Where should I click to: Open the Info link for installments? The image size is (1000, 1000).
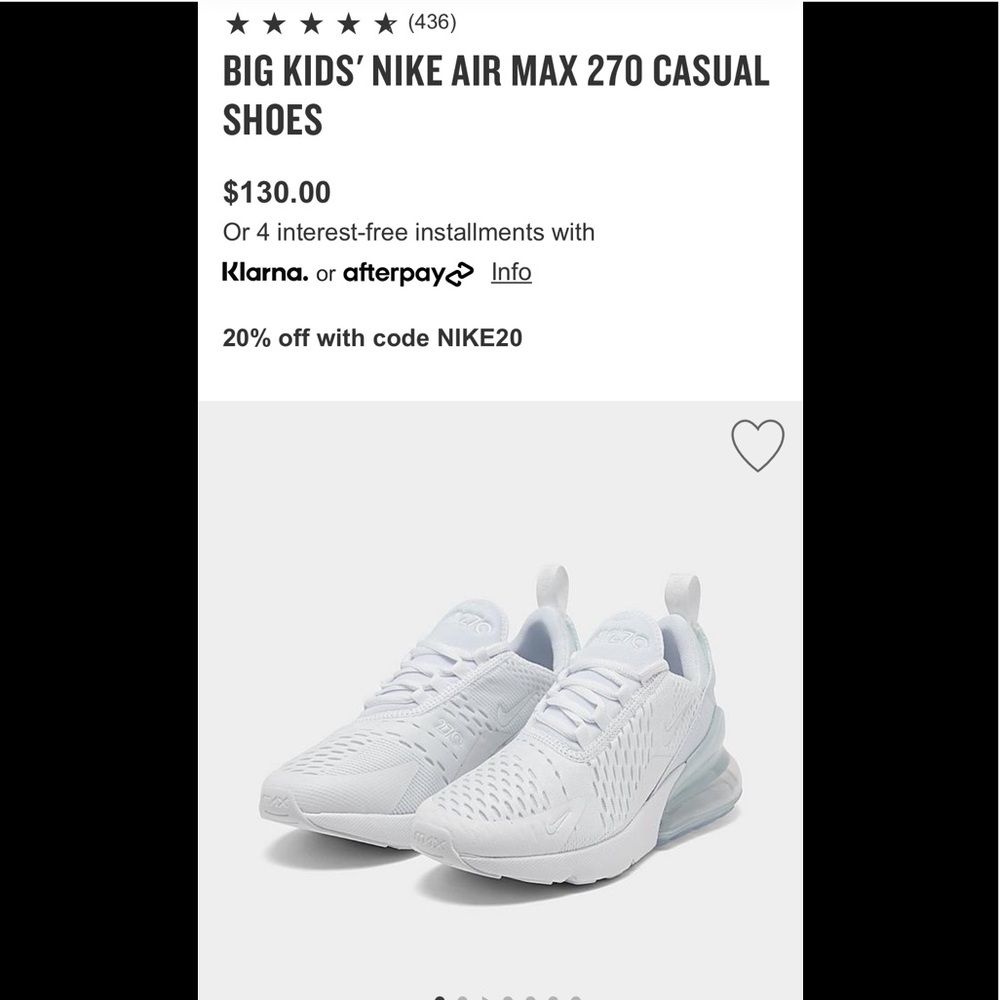click(511, 272)
